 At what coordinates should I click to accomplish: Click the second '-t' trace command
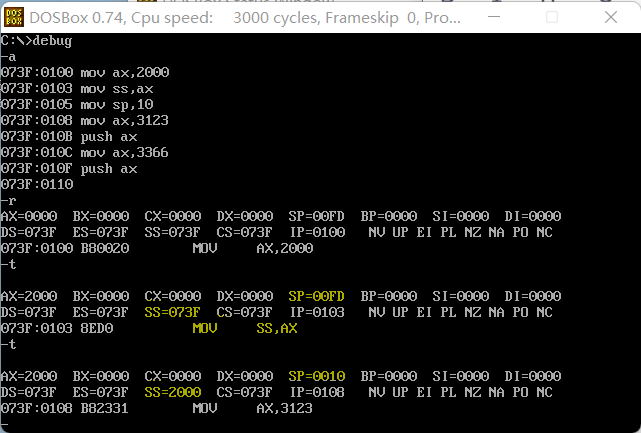click(x=8, y=345)
